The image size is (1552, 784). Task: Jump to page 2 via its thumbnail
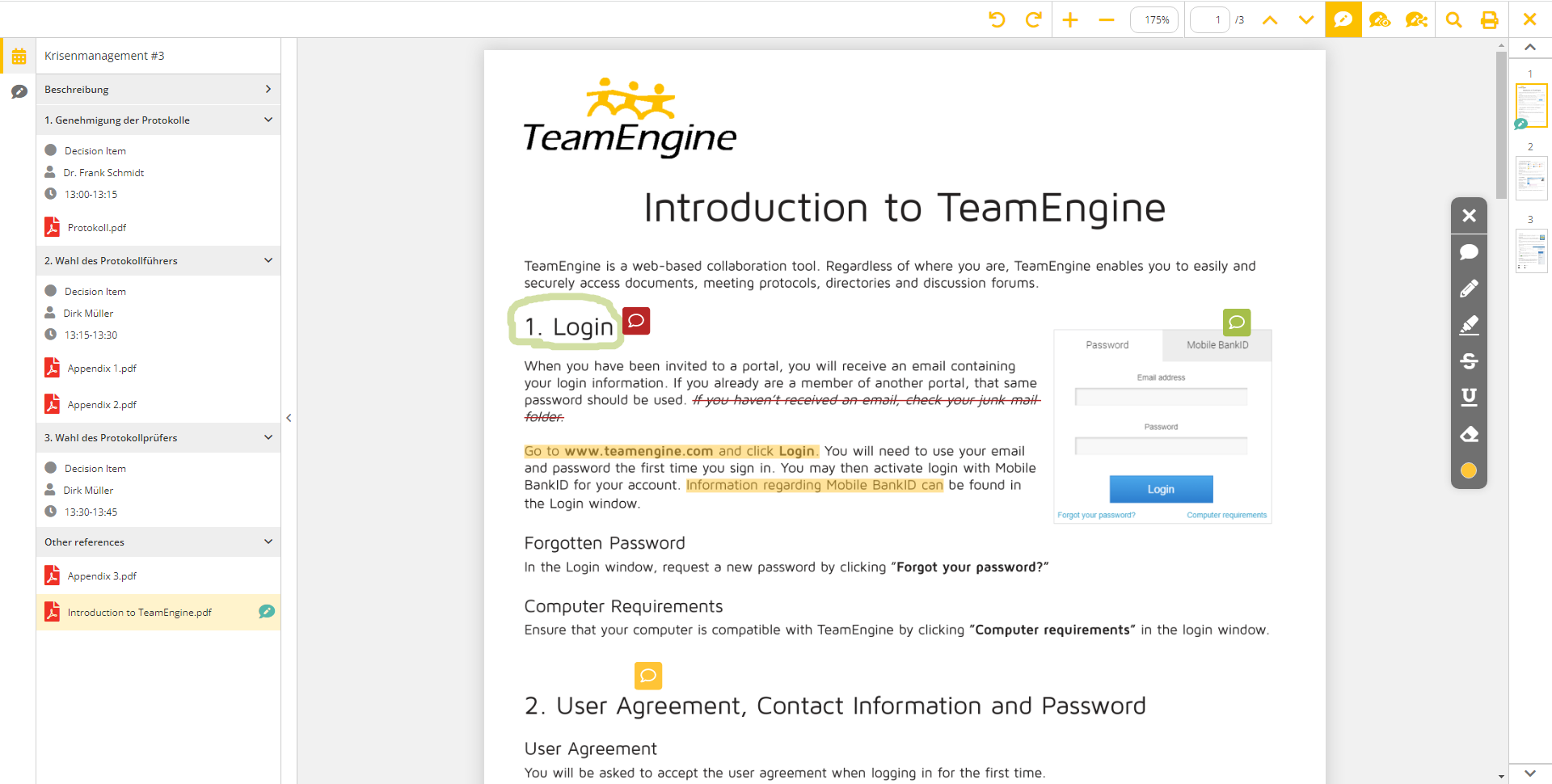[1531, 178]
